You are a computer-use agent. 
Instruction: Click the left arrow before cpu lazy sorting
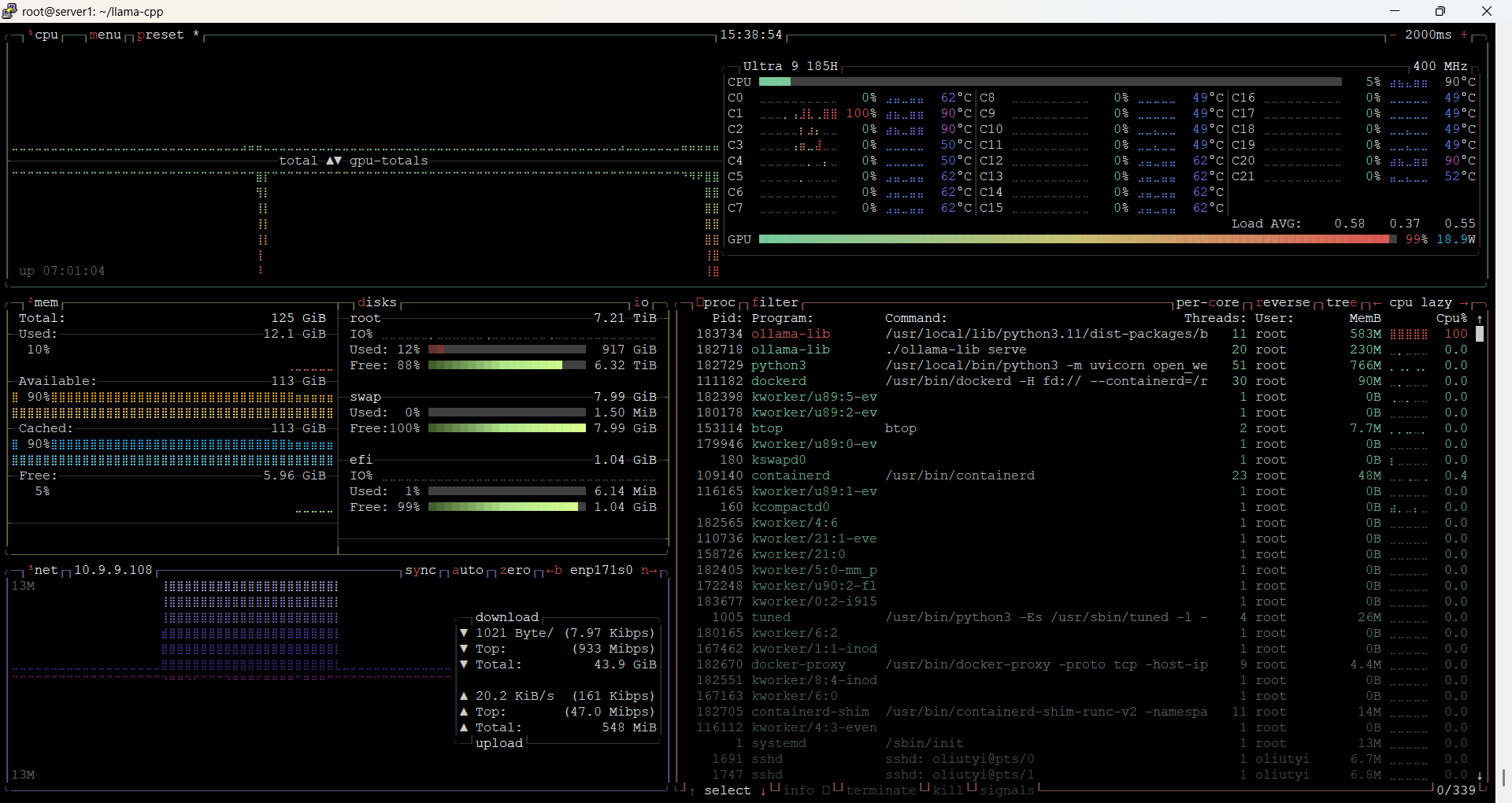point(1377,303)
